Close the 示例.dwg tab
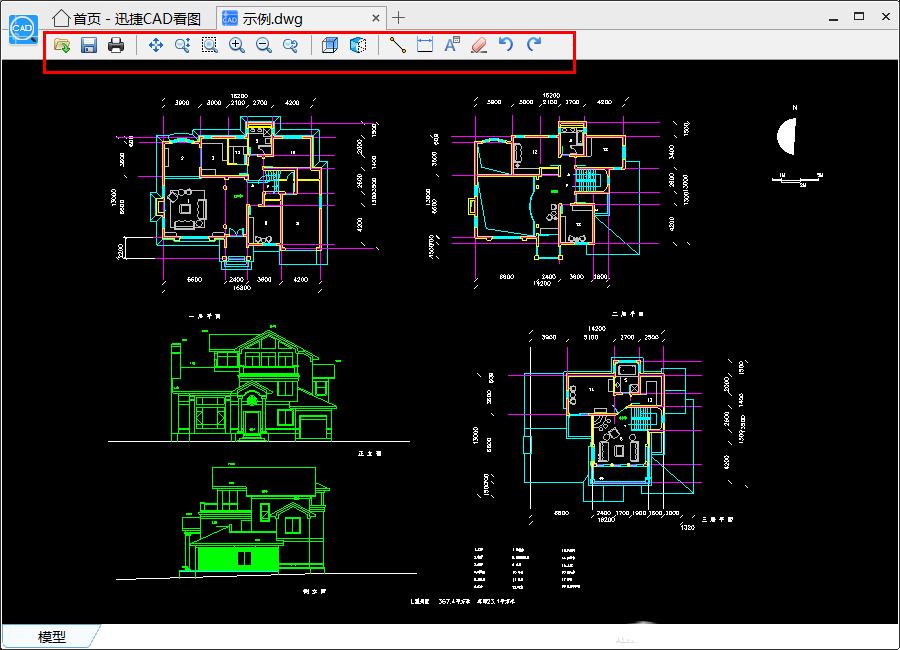The height and width of the screenshot is (650, 900). coord(375,18)
